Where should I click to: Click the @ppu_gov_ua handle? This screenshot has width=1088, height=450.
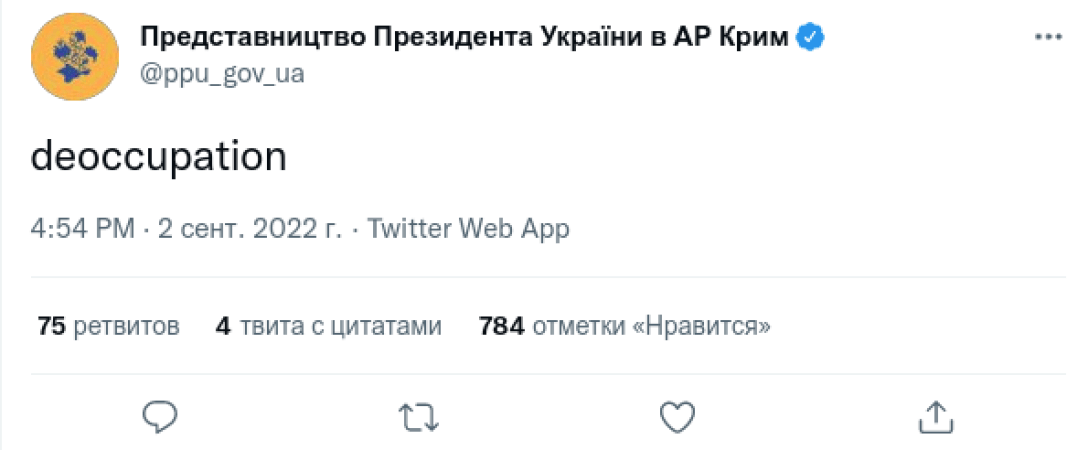point(222,74)
